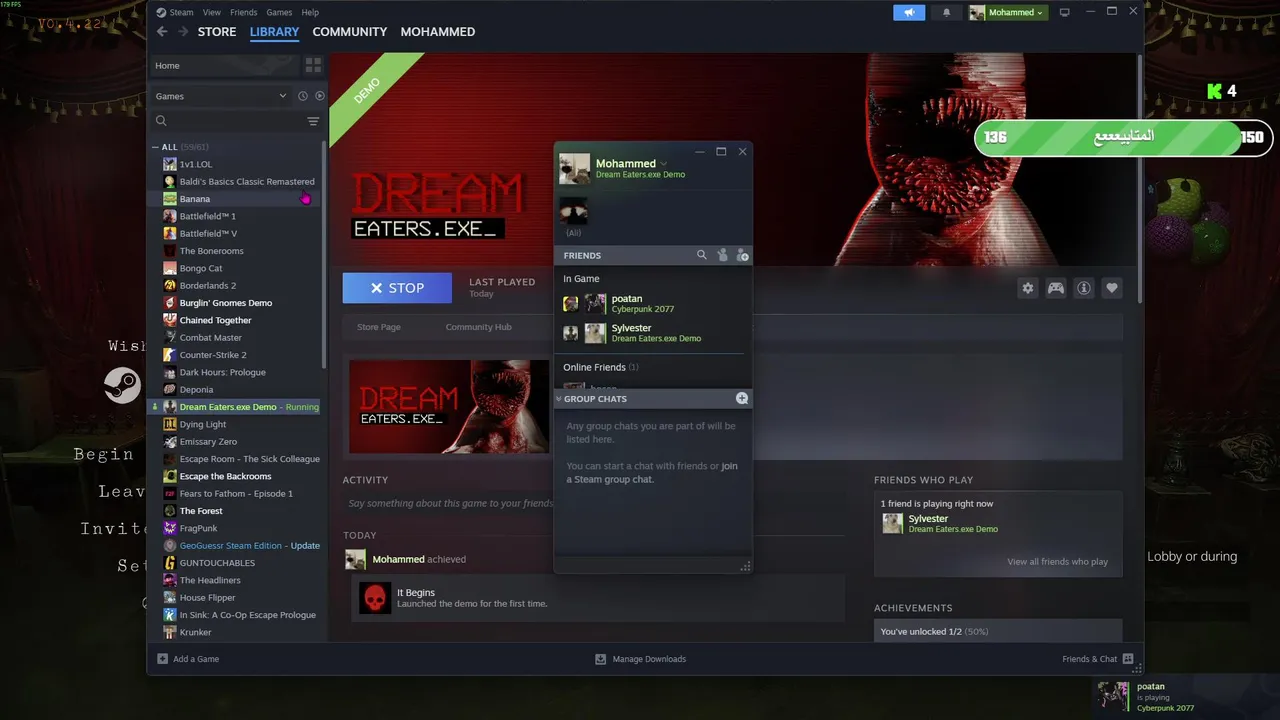Image resolution: width=1280 pixels, height=720 pixels.
Task: Stop the running game with STOP button
Action: [397, 288]
